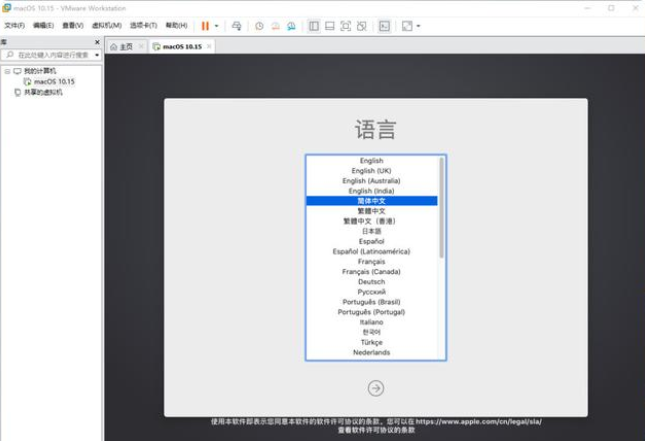Open the 查看(V) menu

click(73, 26)
